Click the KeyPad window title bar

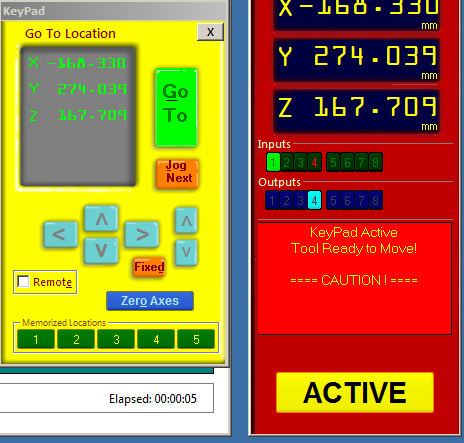(x=113, y=11)
